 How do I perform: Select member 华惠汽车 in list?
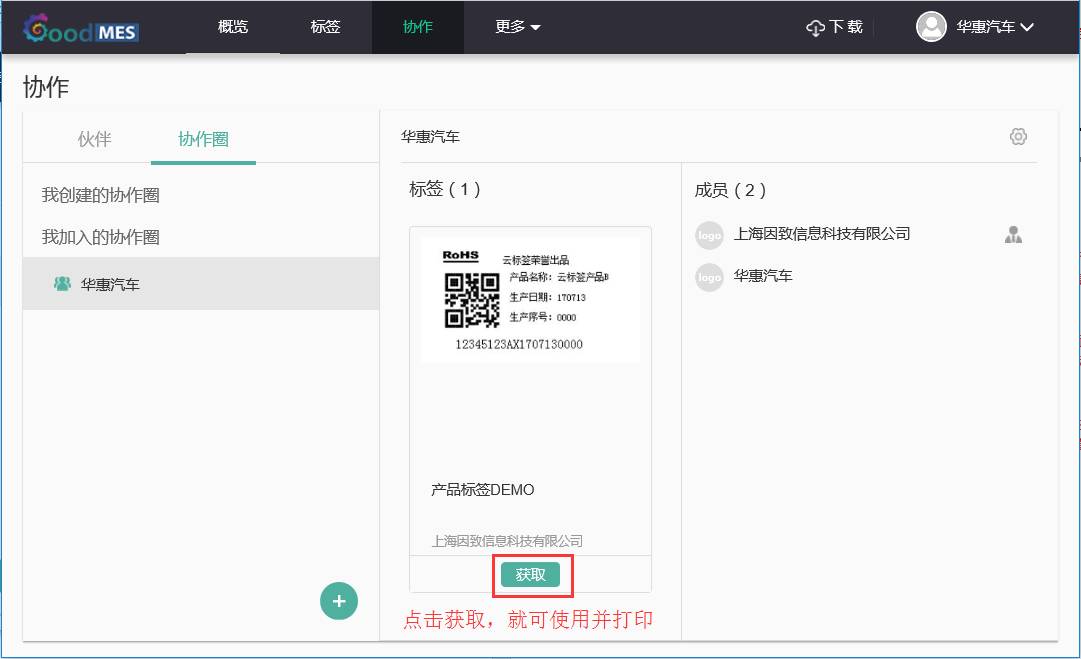coord(762,276)
